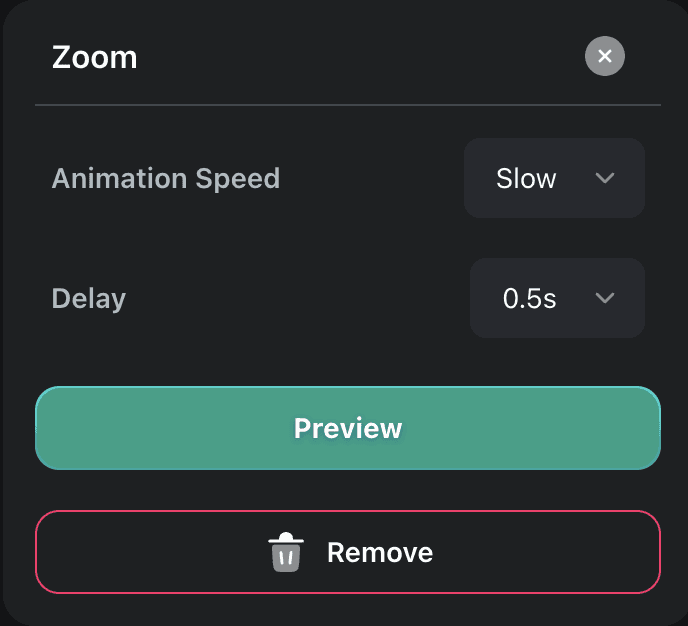This screenshot has width=688, height=626.
Task: Play the zoom animation preview
Action: [348, 428]
